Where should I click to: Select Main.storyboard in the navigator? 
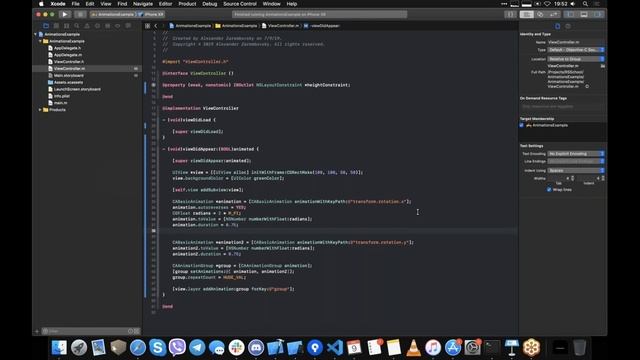click(x=69, y=76)
